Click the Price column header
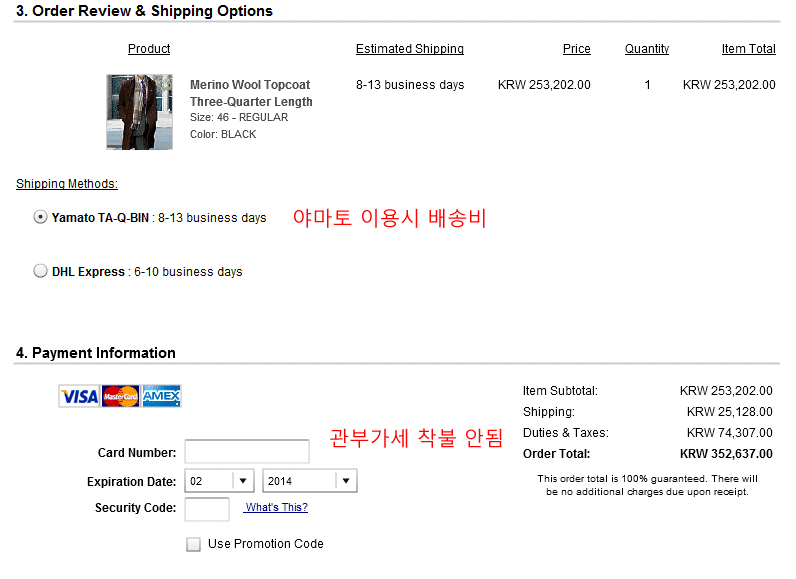The image size is (796, 579). coord(577,49)
